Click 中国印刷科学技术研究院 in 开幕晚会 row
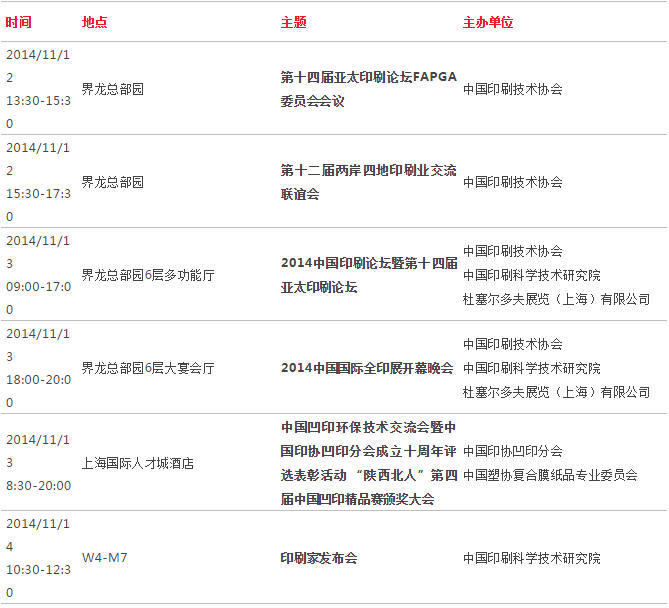 (532, 368)
